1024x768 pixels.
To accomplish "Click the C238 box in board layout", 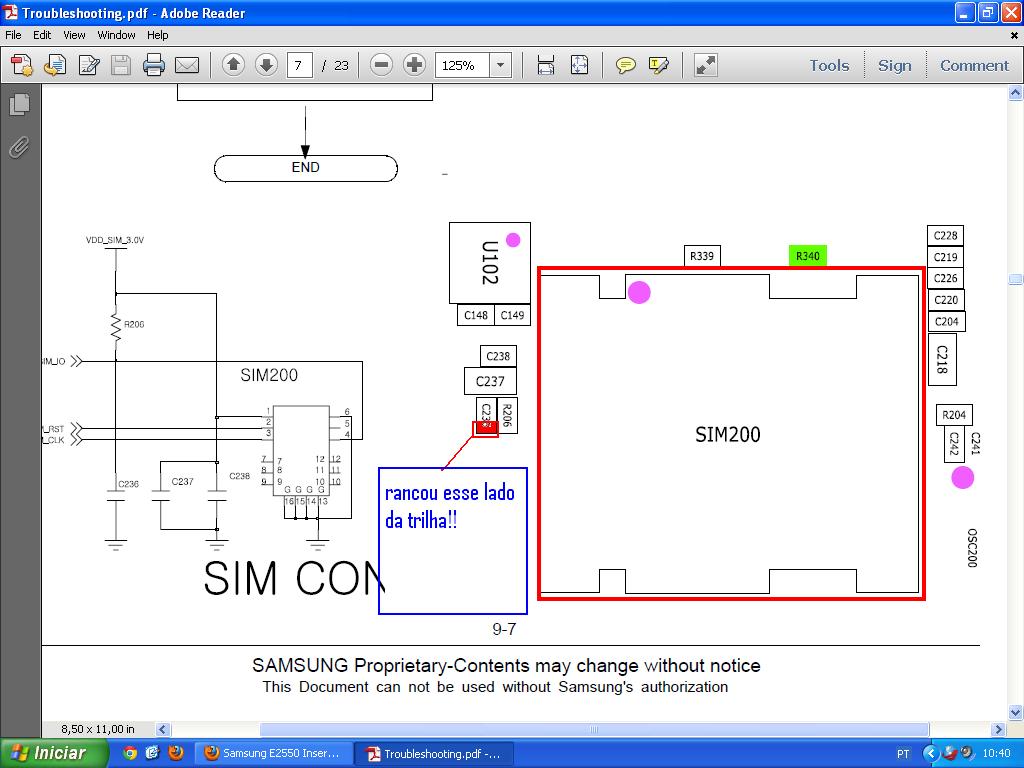I will click(x=498, y=357).
